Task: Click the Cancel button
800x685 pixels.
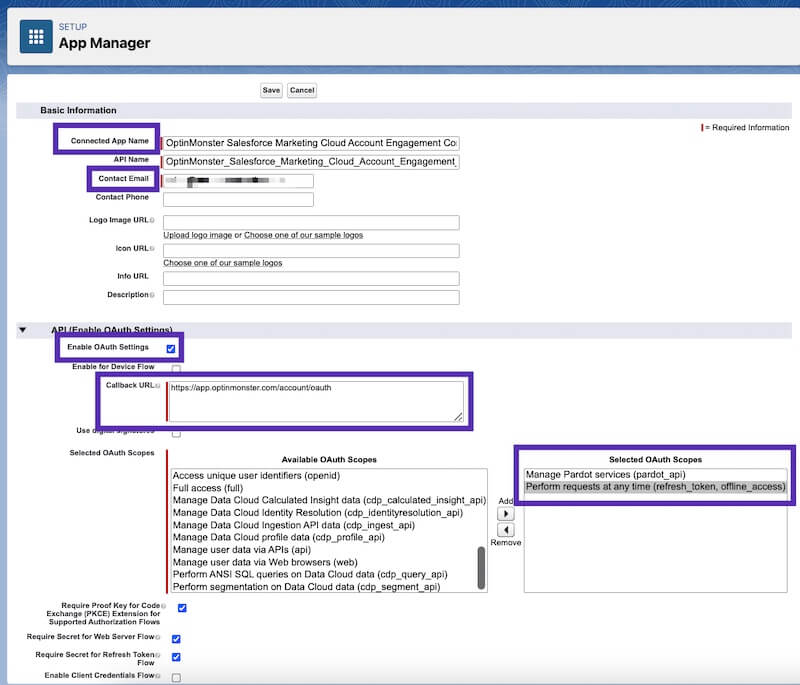Action: (x=303, y=90)
